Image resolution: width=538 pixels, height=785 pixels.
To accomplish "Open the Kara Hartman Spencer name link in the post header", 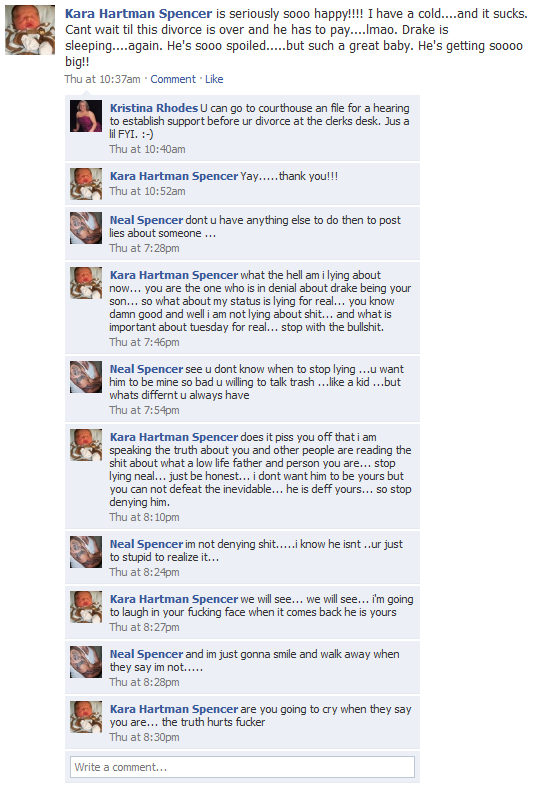I will (139, 14).
